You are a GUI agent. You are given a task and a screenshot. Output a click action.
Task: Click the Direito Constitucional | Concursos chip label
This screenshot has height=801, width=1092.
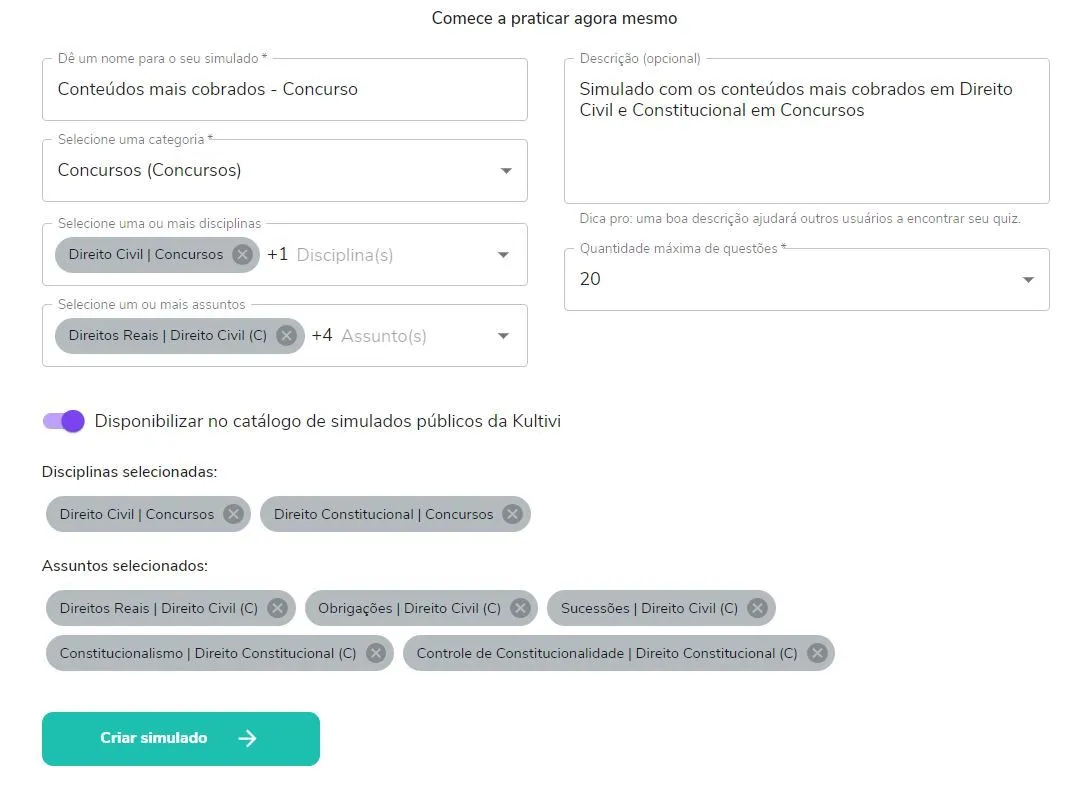click(383, 514)
